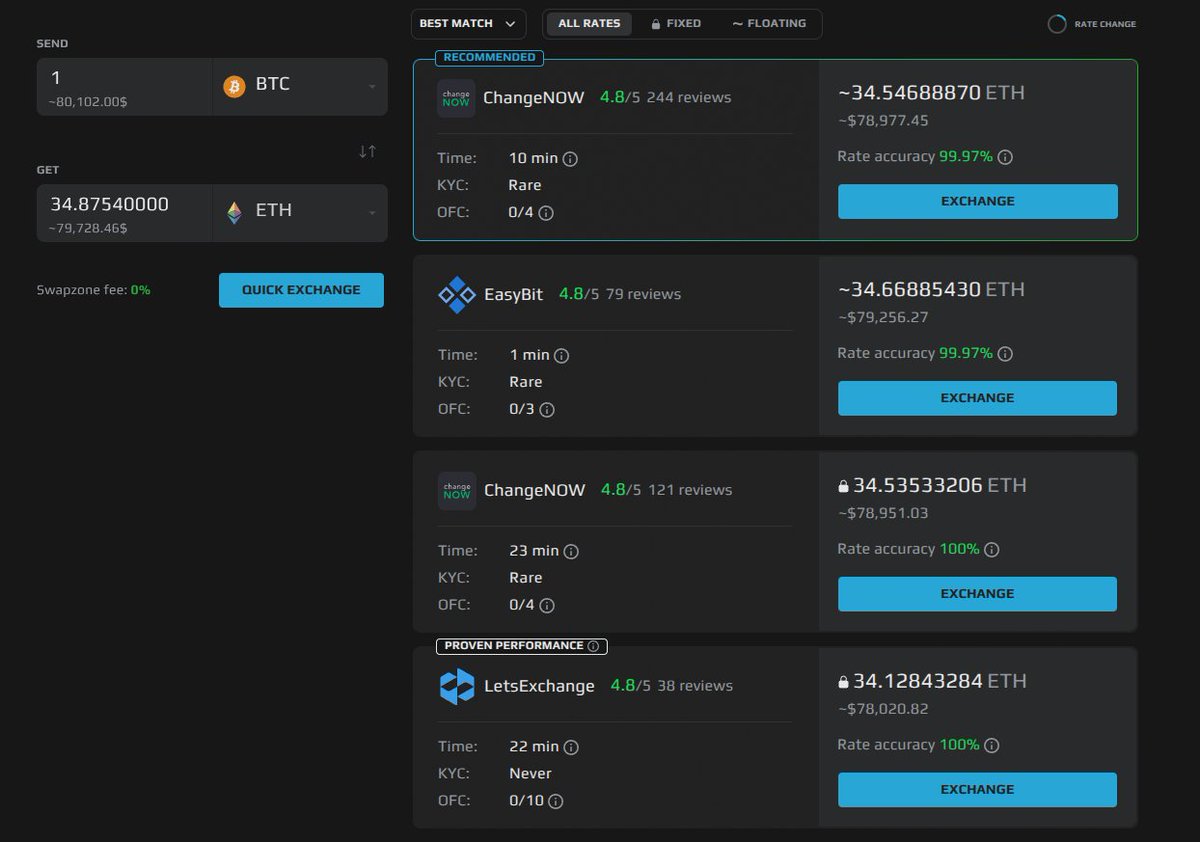The width and height of the screenshot is (1200, 842).
Task: Click the EasyBit logo
Action: click(457, 294)
